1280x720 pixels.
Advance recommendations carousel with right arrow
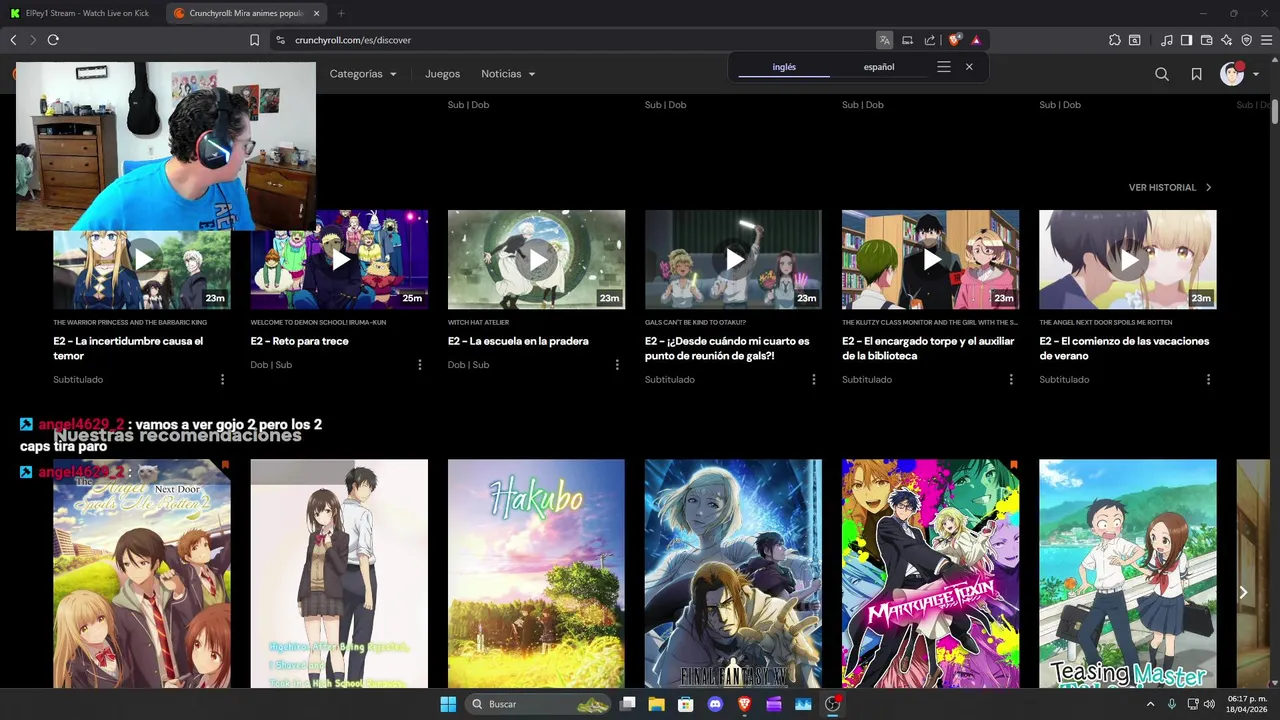1243,592
